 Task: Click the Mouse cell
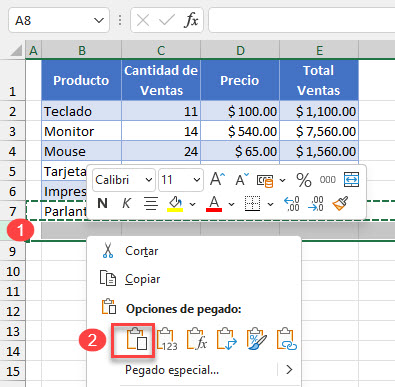click(x=82, y=151)
